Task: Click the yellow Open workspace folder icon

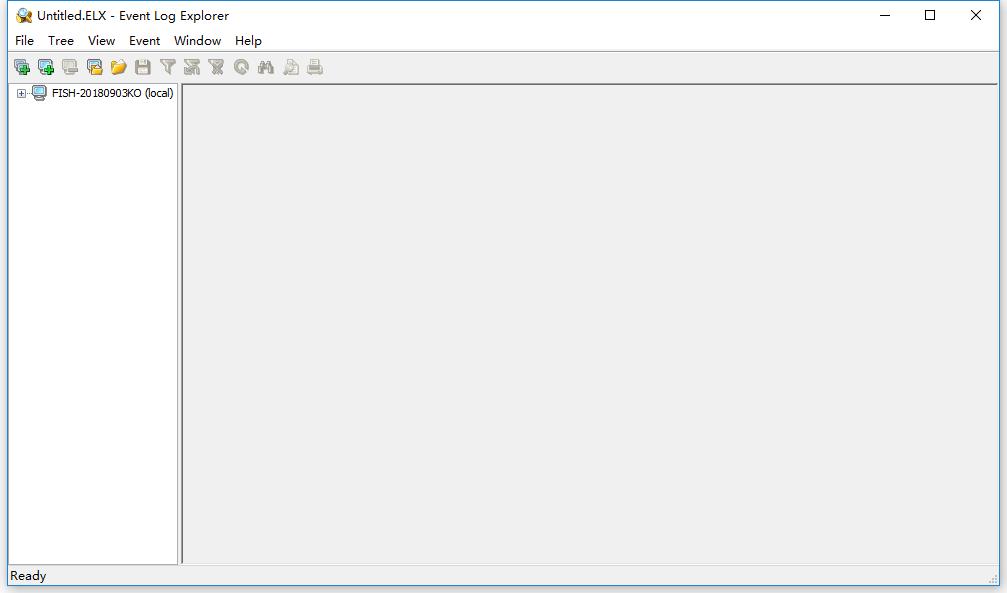Action: 119,67
